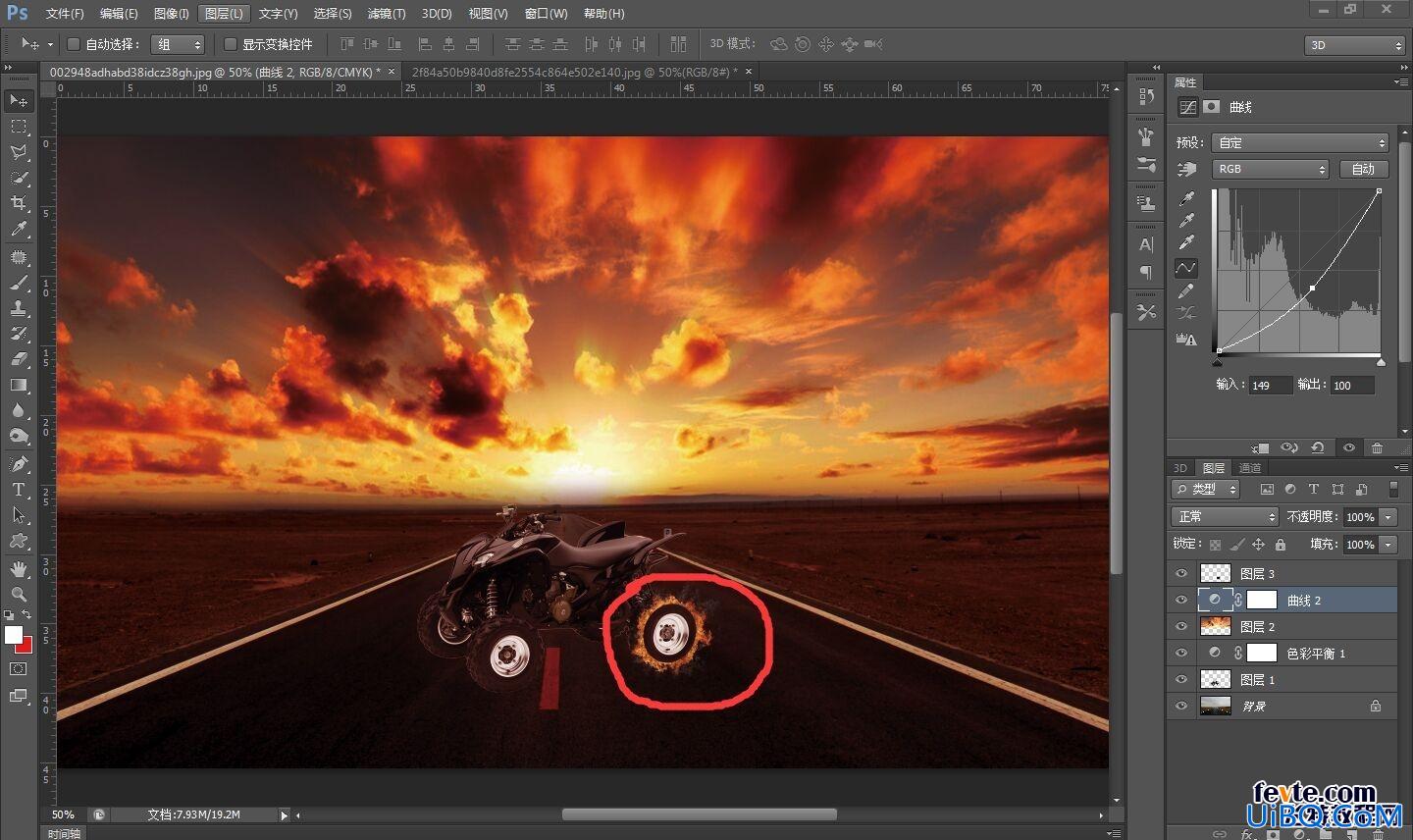
Task: Click the foreground white color swatch
Action: 13,635
